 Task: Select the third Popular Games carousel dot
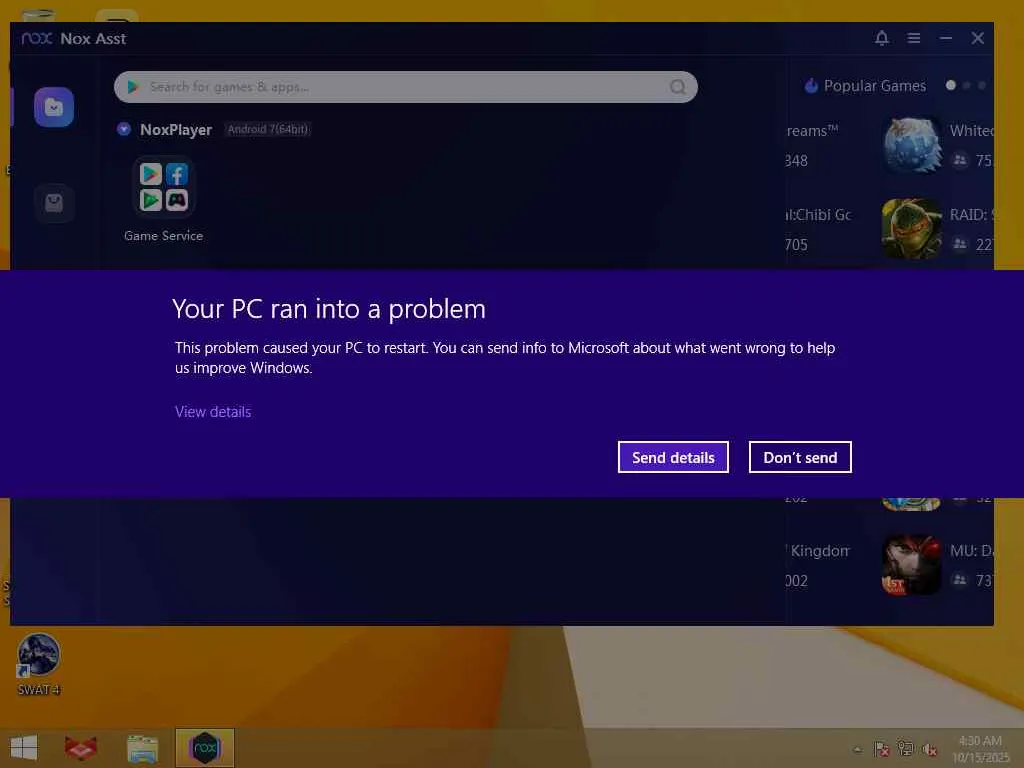[x=982, y=86]
